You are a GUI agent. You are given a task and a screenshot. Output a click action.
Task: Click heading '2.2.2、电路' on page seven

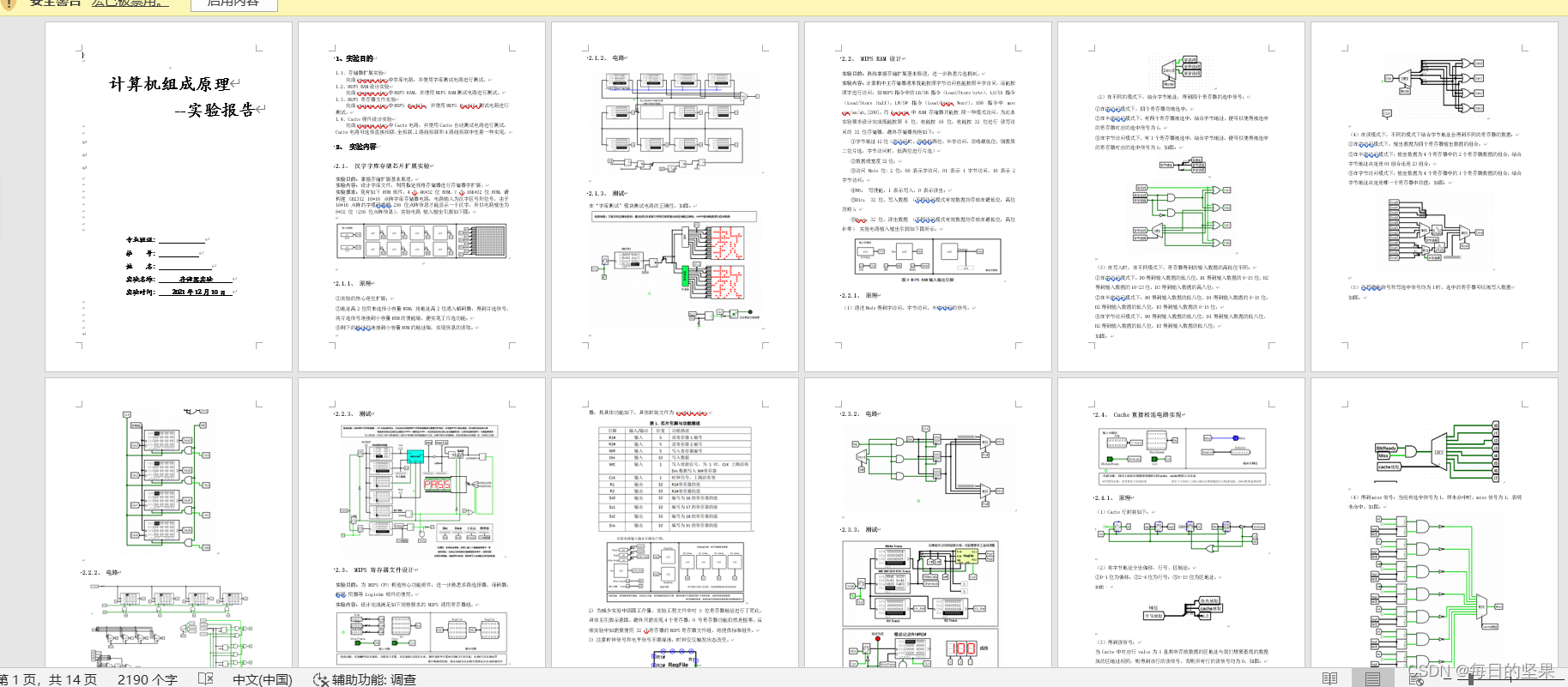101,572
